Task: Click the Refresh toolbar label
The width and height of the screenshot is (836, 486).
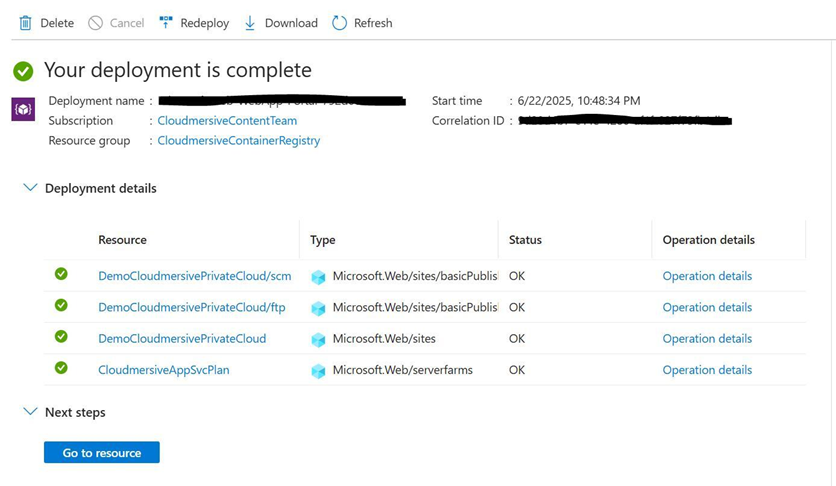Action: pyautogui.click(x=373, y=23)
